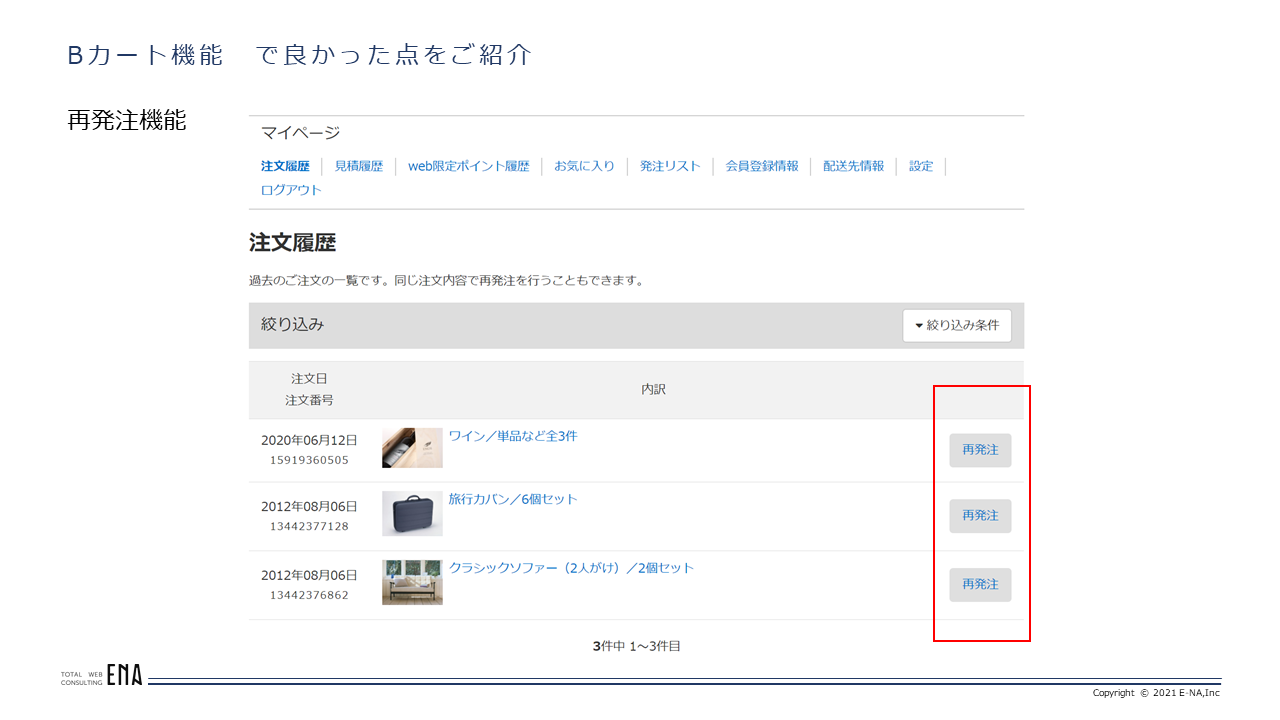
Task: Click the マイページ title
Action: 300,133
